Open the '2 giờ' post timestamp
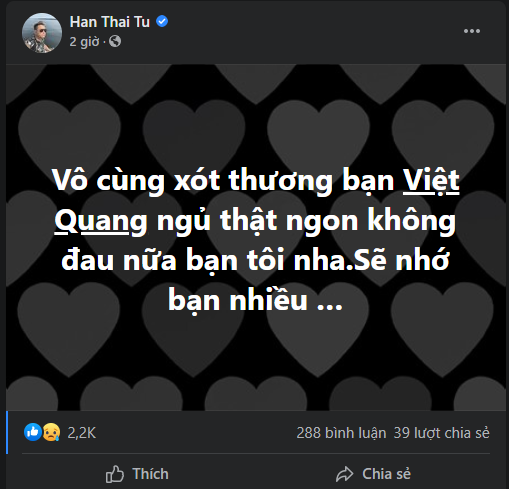This screenshot has width=509, height=489. 84,42
